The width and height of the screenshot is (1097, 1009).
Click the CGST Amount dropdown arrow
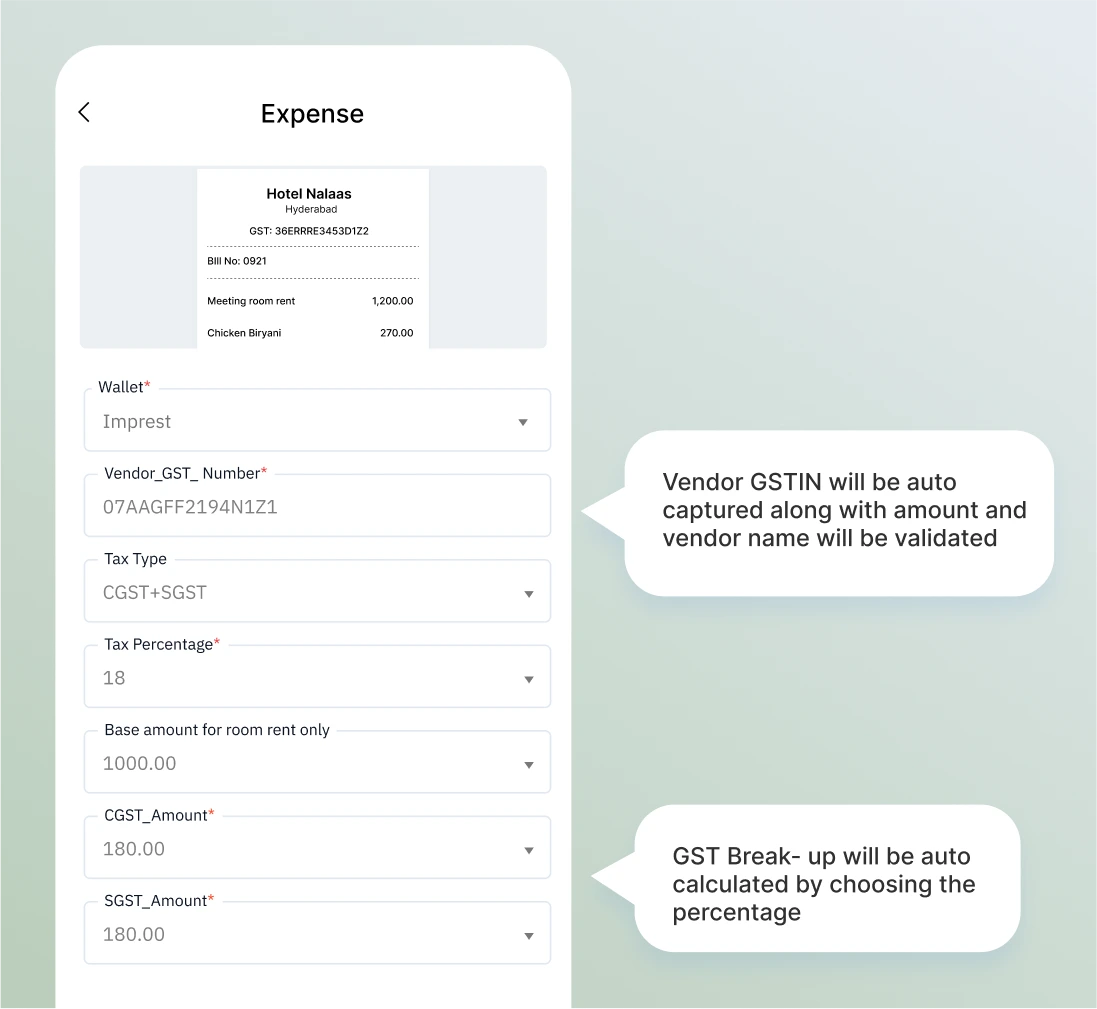click(529, 851)
